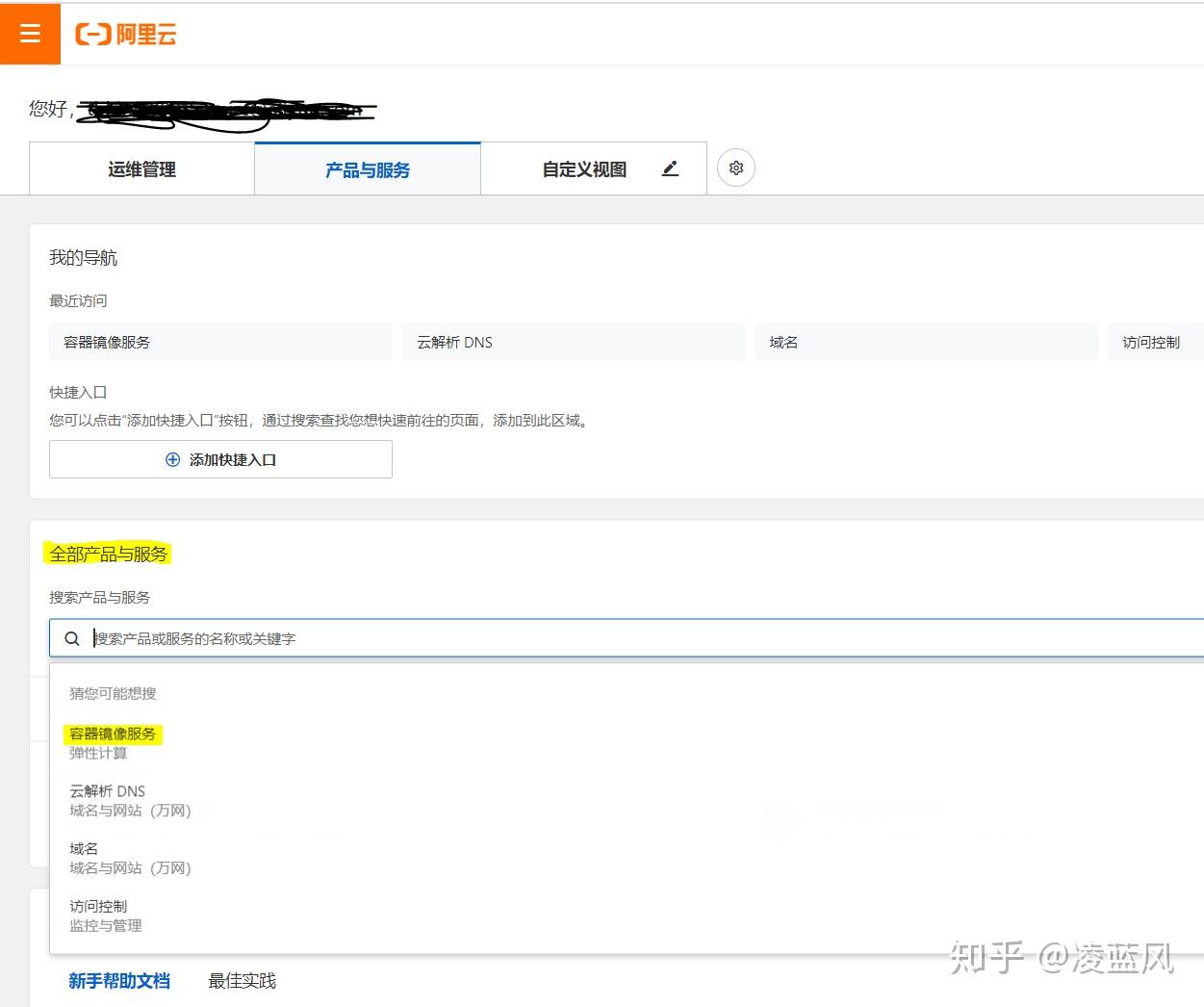Open the 新手帮助文档 link

[x=119, y=980]
